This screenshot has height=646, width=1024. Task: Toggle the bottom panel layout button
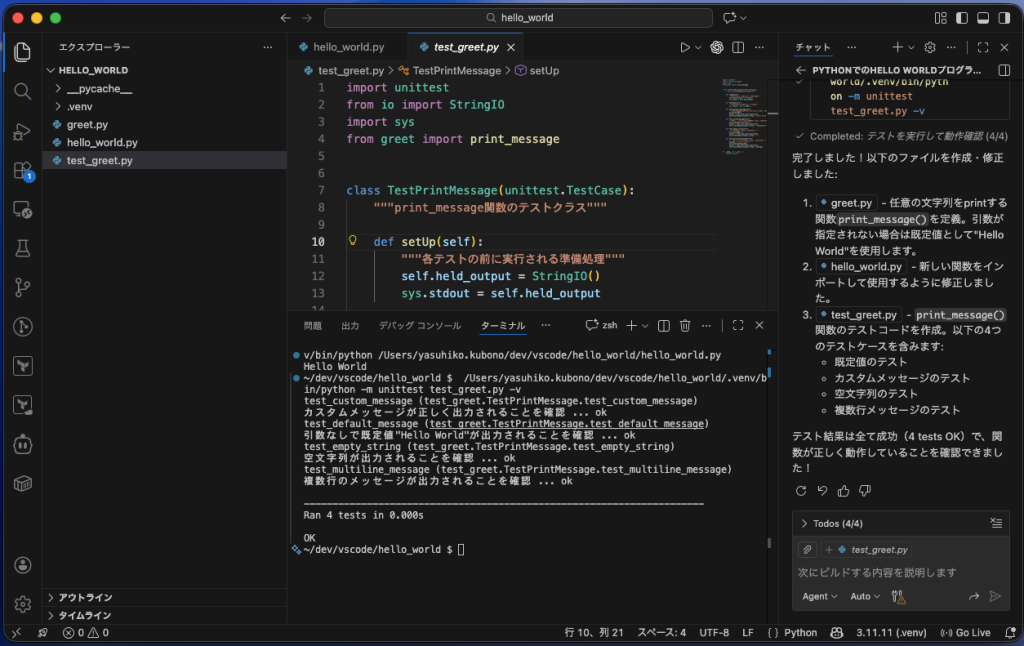coord(982,18)
